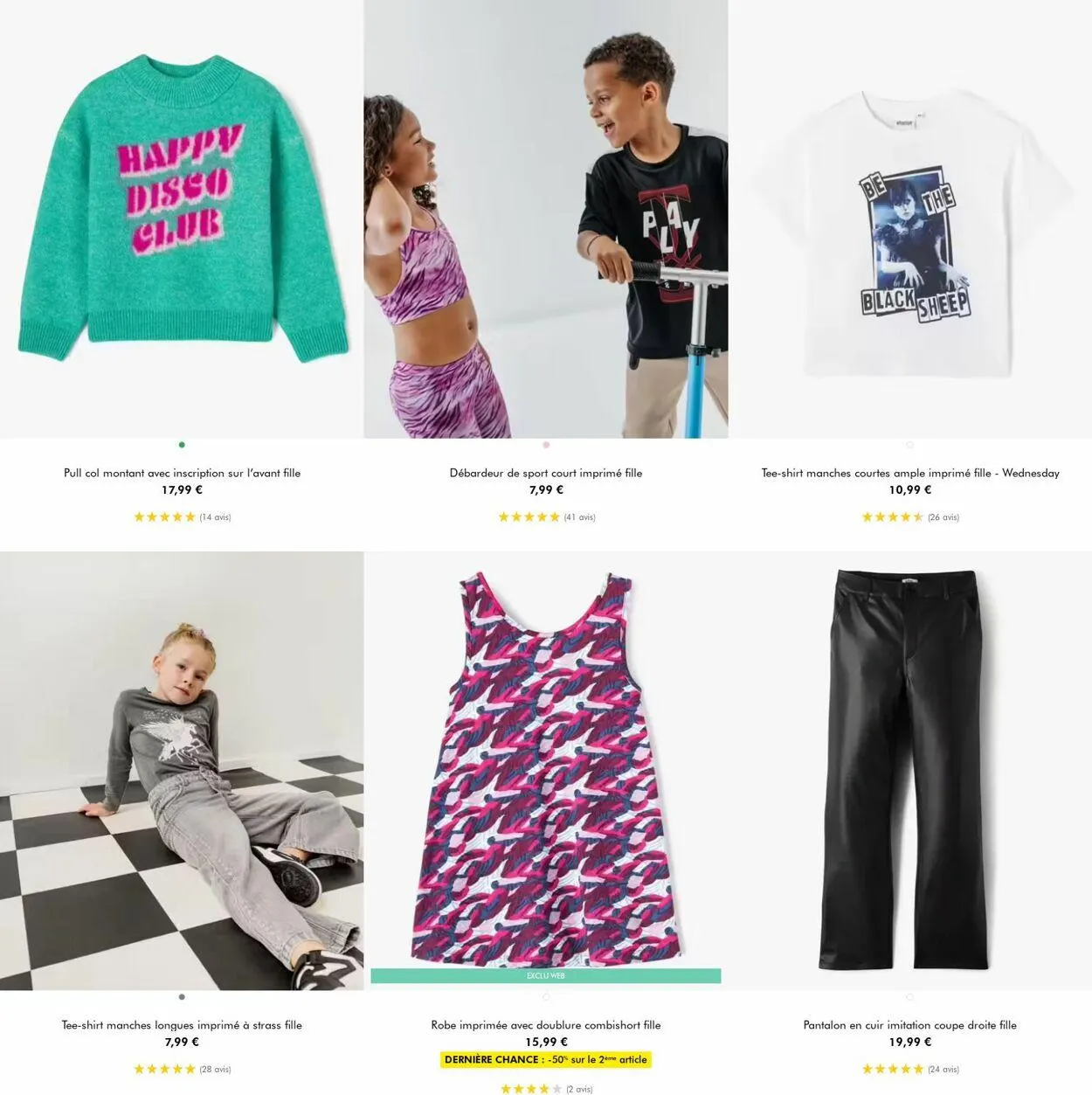Select green color swatch under Happy Disco Club sweater

click(182, 445)
